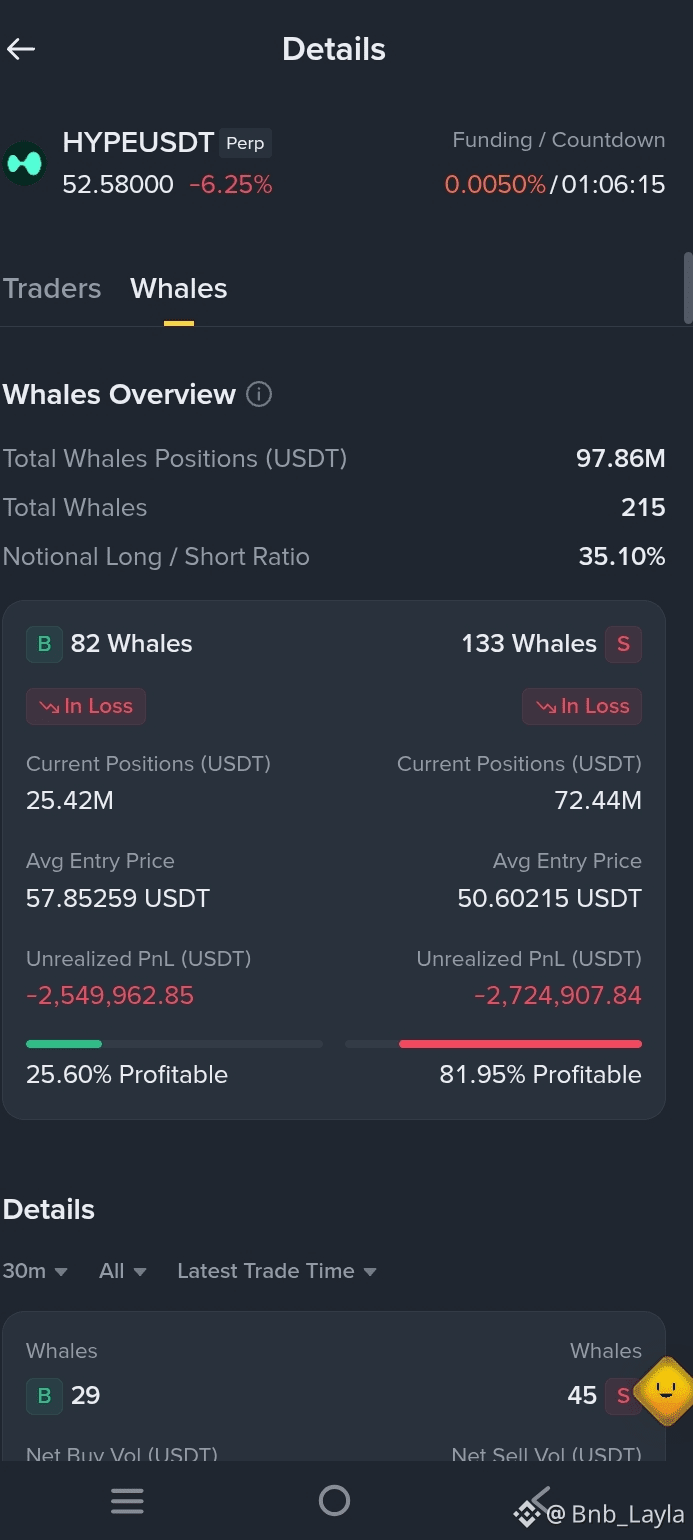Click the vertical scrollbar on right edge

688,288
